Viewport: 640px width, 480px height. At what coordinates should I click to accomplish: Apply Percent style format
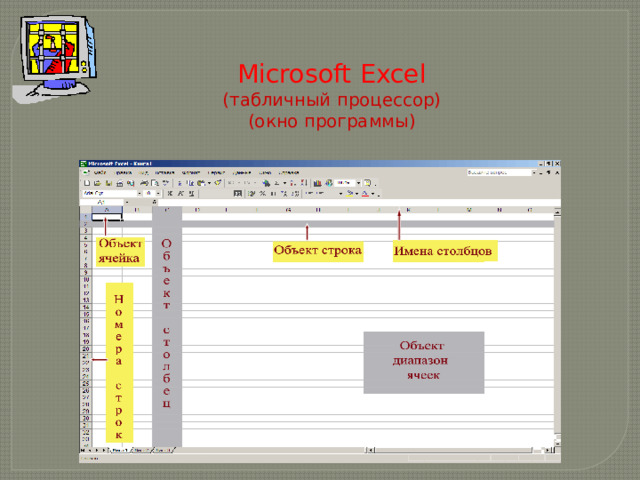262,193
